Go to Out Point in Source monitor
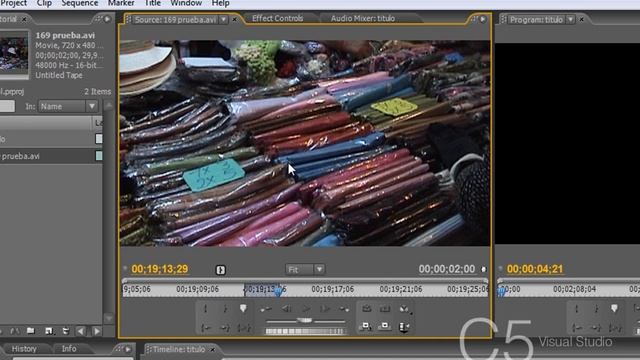 225,327
